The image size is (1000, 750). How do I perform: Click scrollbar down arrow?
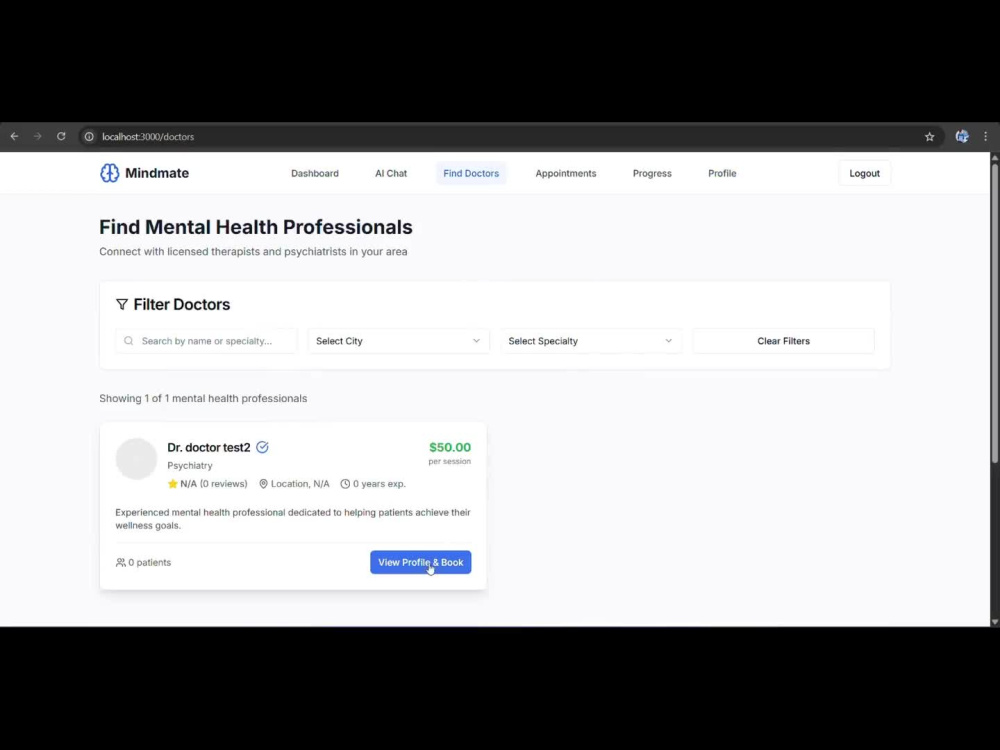coord(994,621)
